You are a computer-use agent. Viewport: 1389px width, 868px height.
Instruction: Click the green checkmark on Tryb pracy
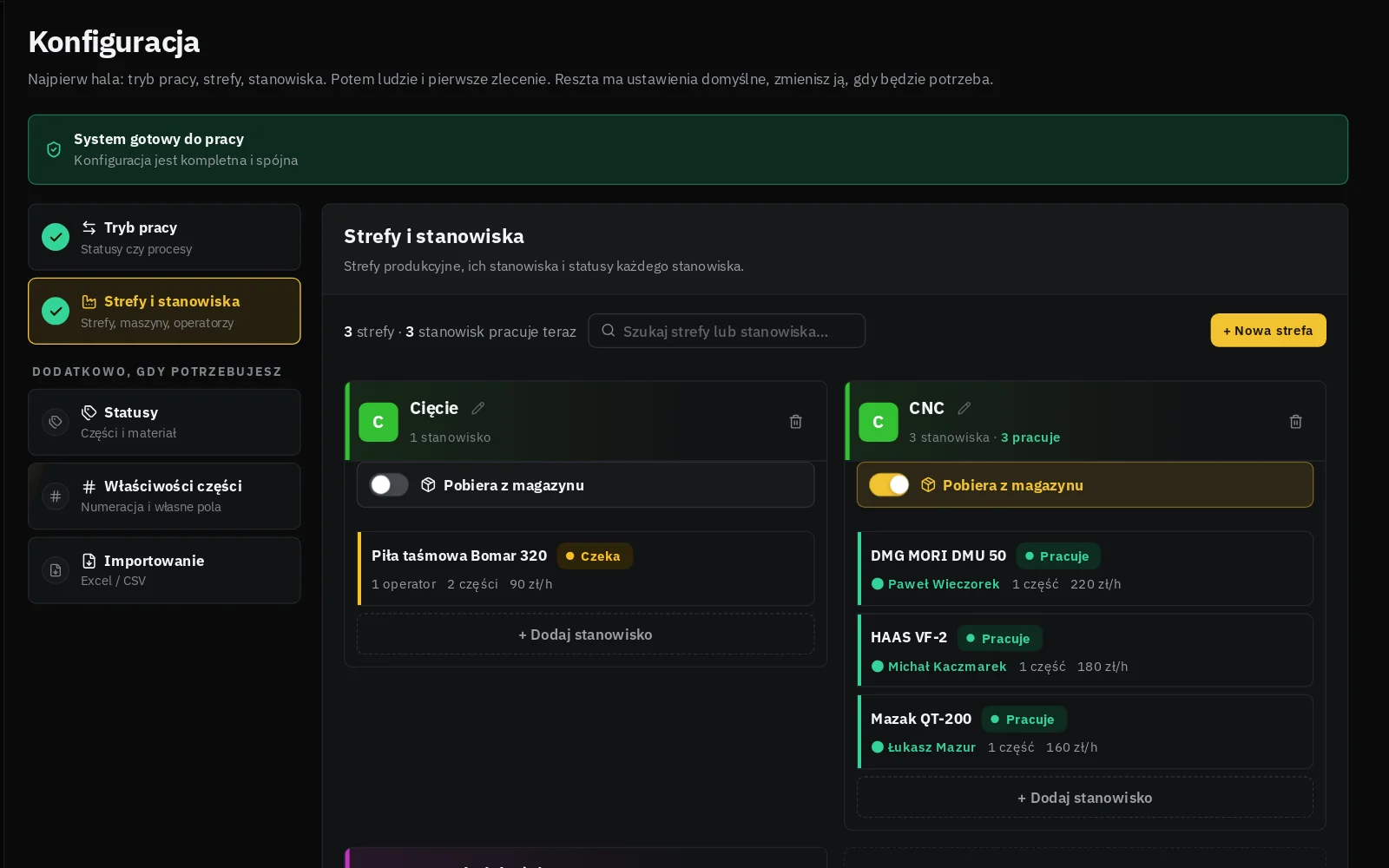[x=56, y=237]
